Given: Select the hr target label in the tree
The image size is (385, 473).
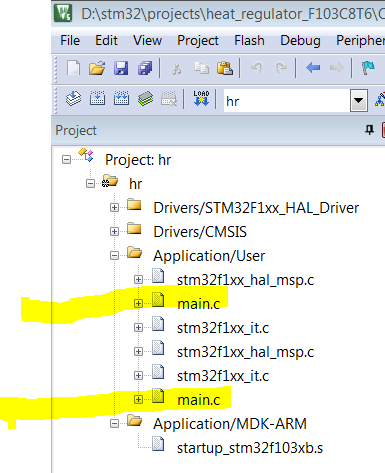Looking at the screenshot, I should pos(136,184).
